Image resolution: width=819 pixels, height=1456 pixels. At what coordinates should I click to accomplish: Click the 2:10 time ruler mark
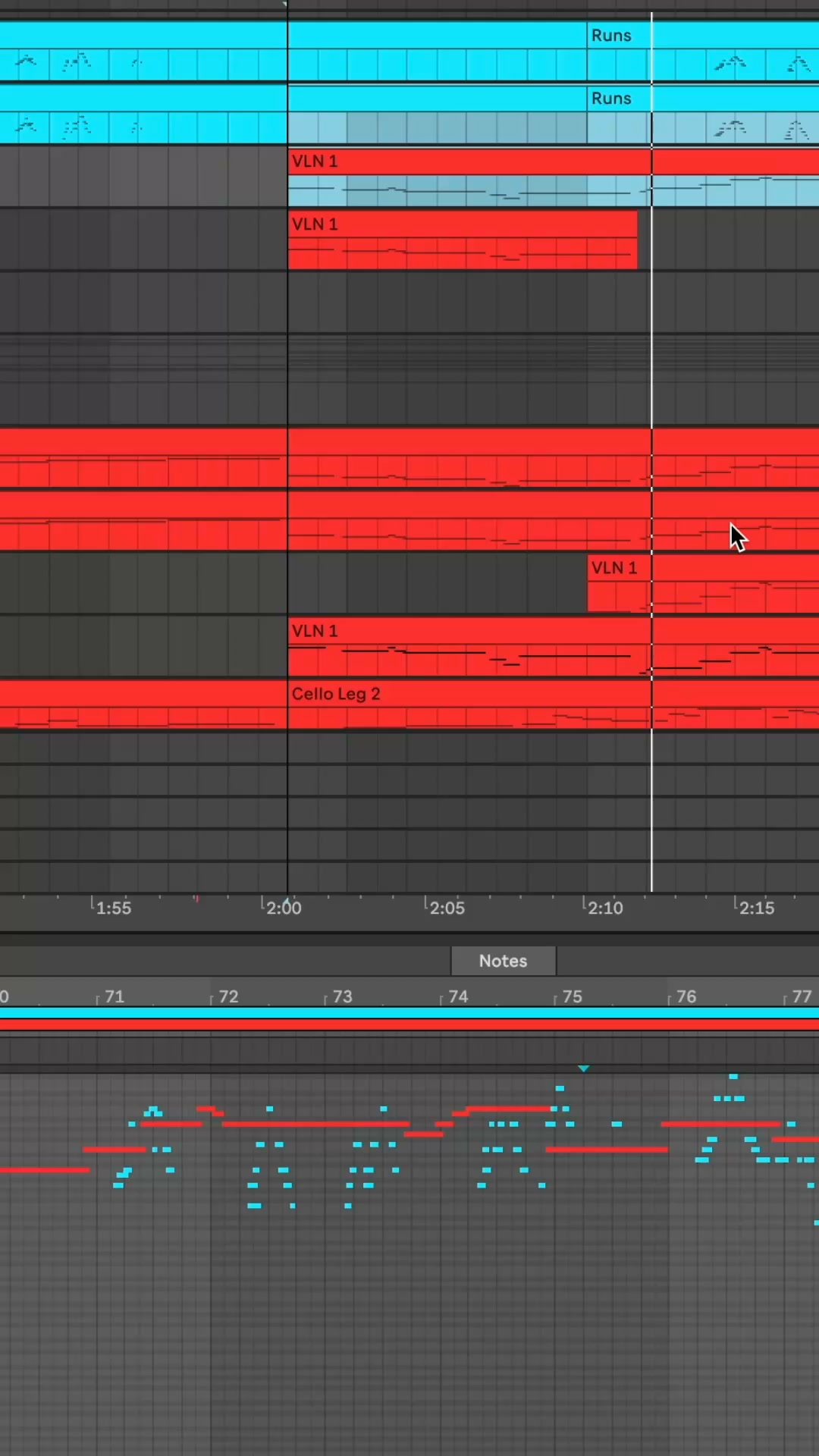tap(604, 908)
